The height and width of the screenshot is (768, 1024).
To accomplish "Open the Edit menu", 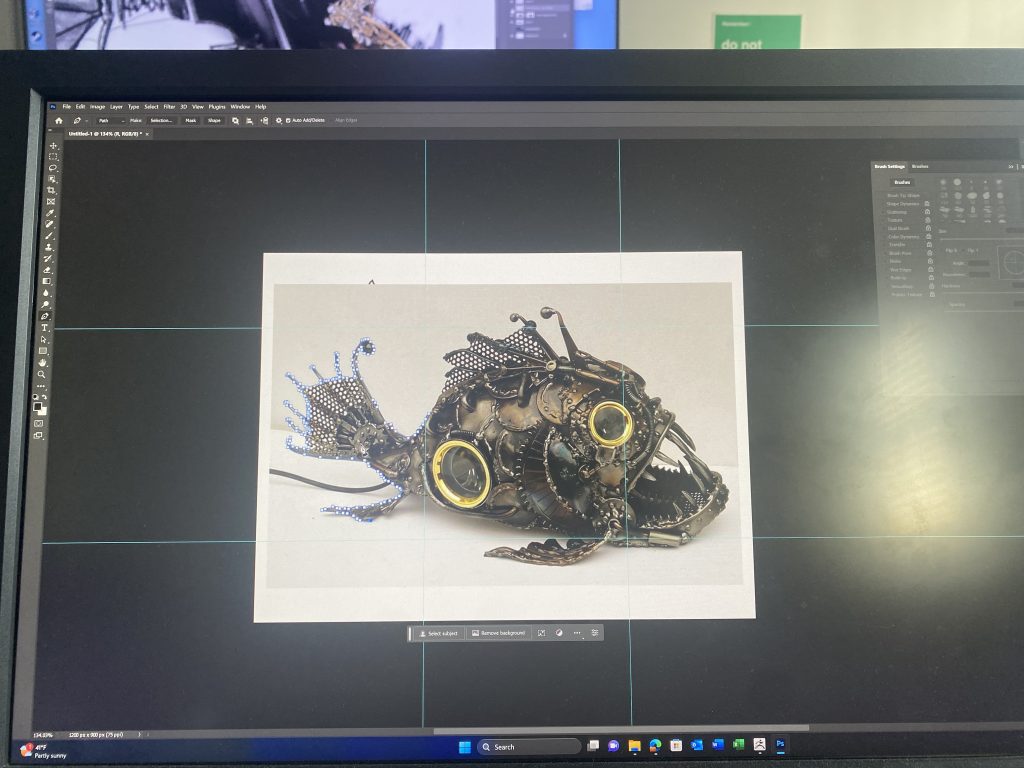I will coord(80,106).
